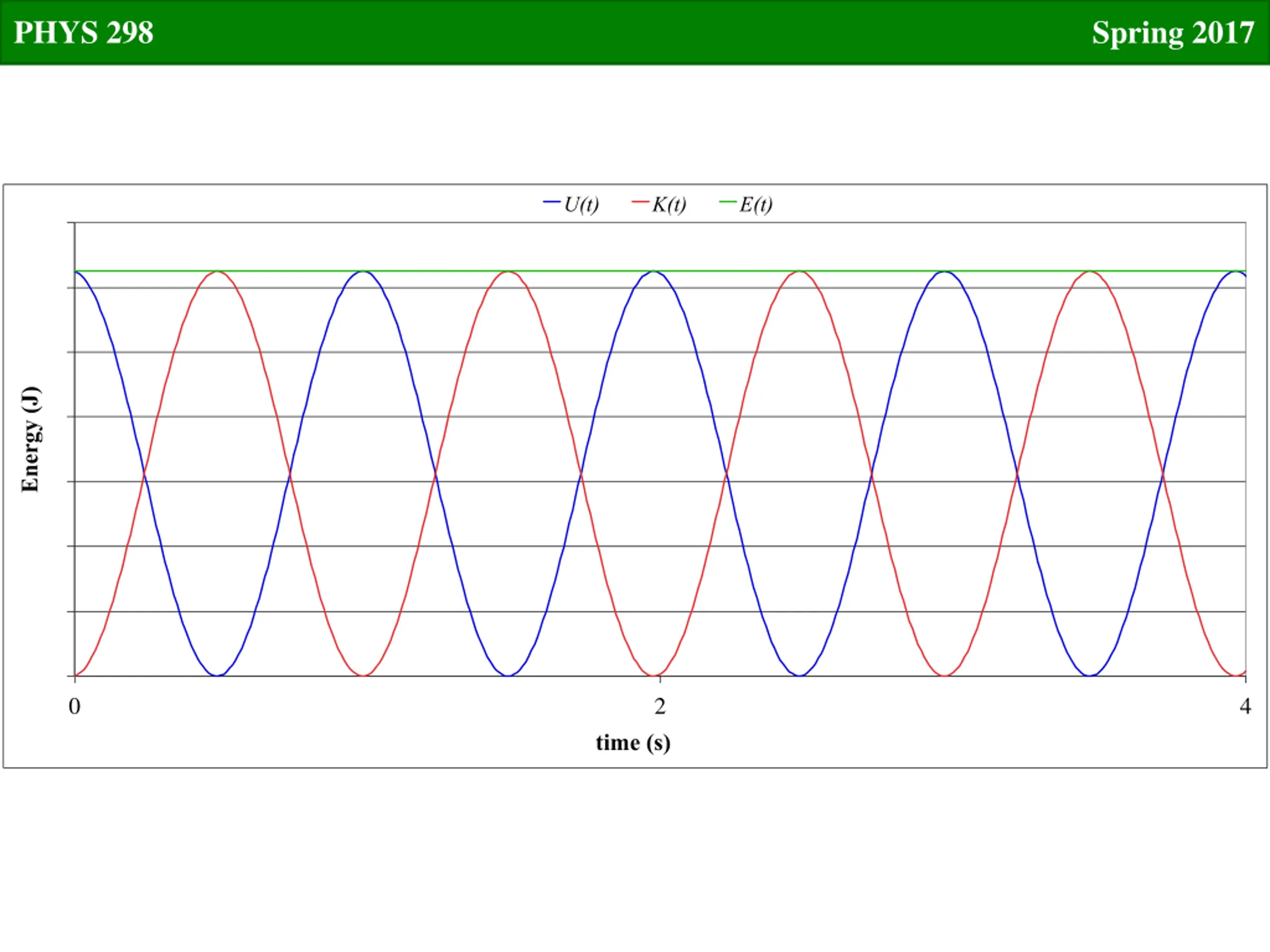Click the 0 tick label on time axis
This screenshot has width=1270, height=952.
[74, 707]
